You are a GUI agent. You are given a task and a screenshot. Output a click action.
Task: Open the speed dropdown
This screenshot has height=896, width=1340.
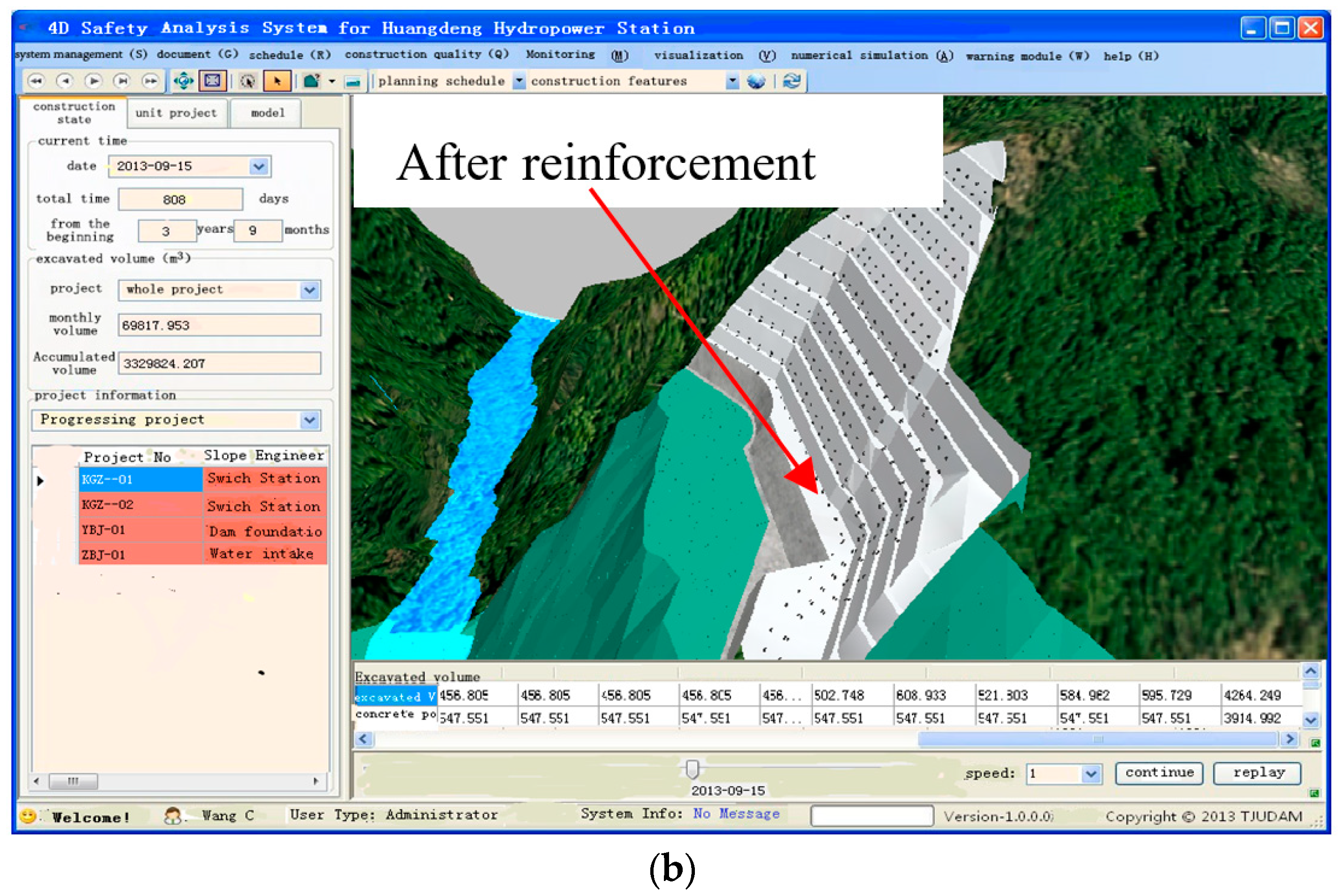tap(1090, 773)
